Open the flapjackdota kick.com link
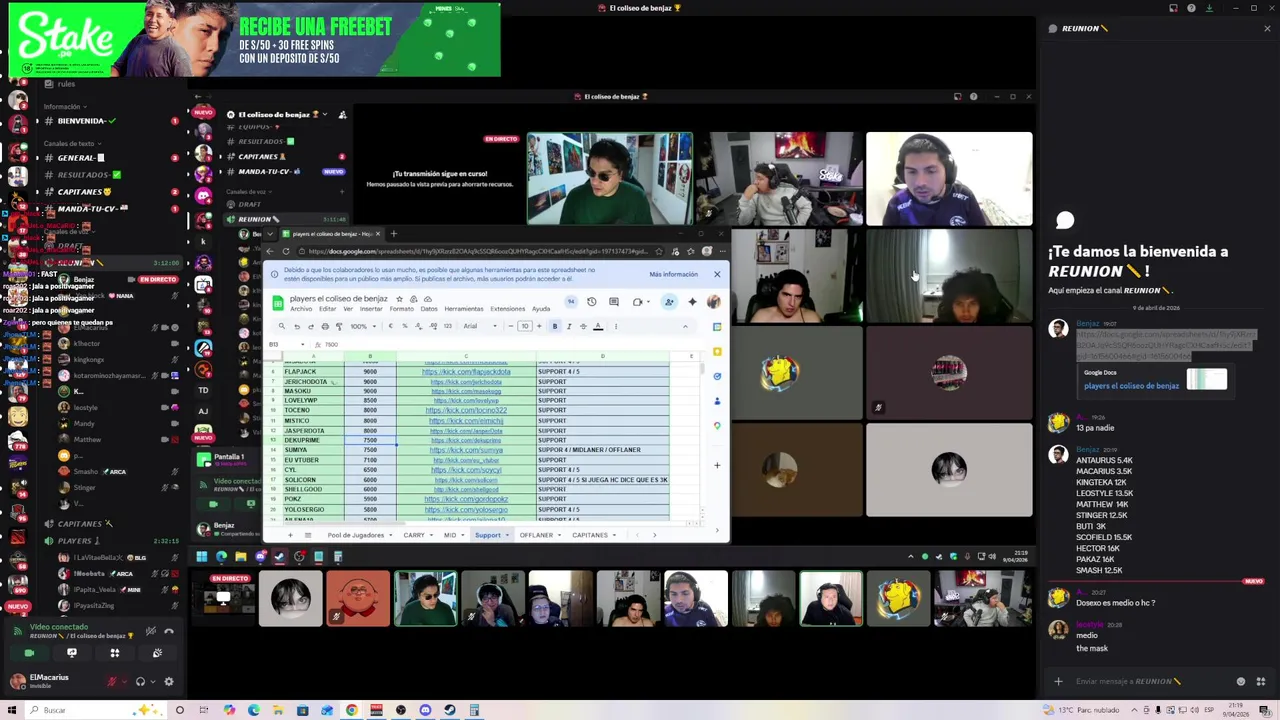Image resolution: width=1280 pixels, height=720 pixels. click(466, 372)
